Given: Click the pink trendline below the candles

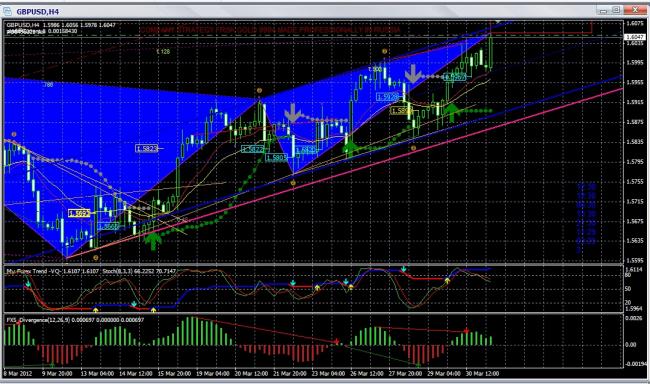Looking at the screenshot, I should click(x=344, y=173).
